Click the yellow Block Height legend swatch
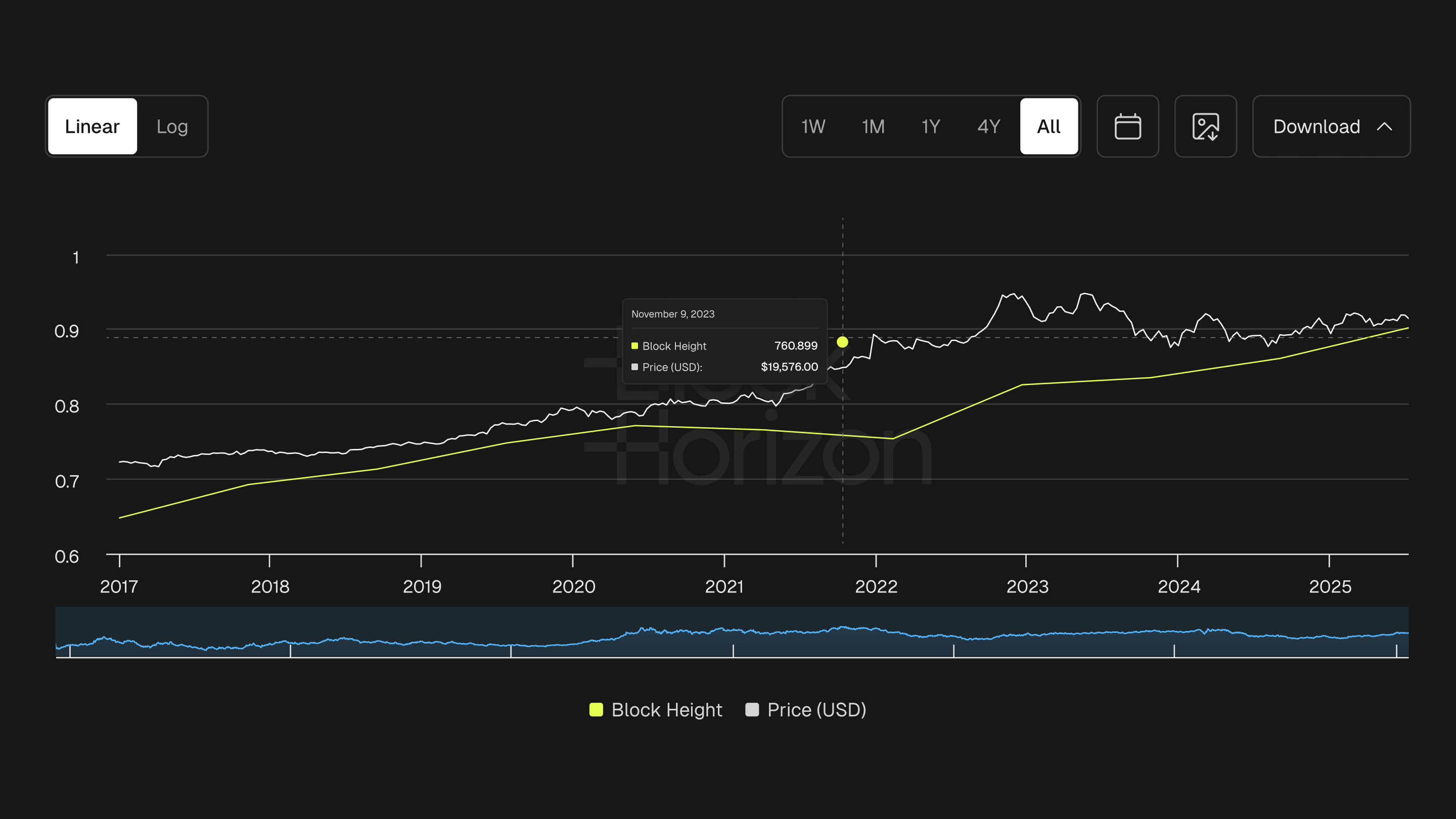1456x819 pixels. (x=596, y=709)
